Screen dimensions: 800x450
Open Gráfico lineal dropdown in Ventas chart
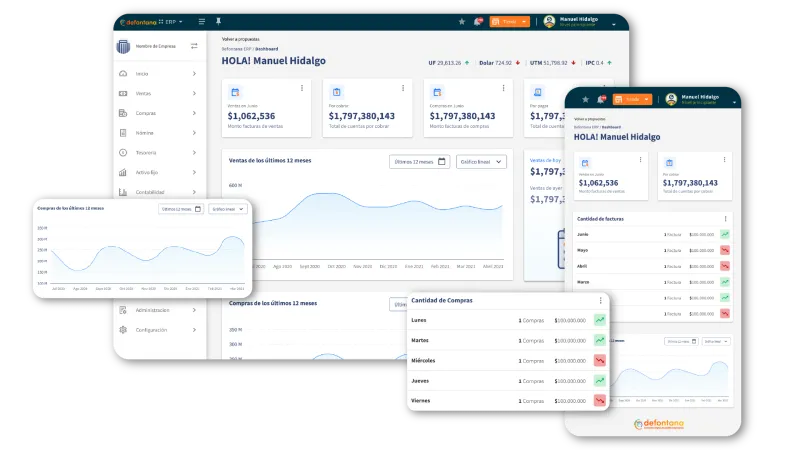tap(481, 162)
